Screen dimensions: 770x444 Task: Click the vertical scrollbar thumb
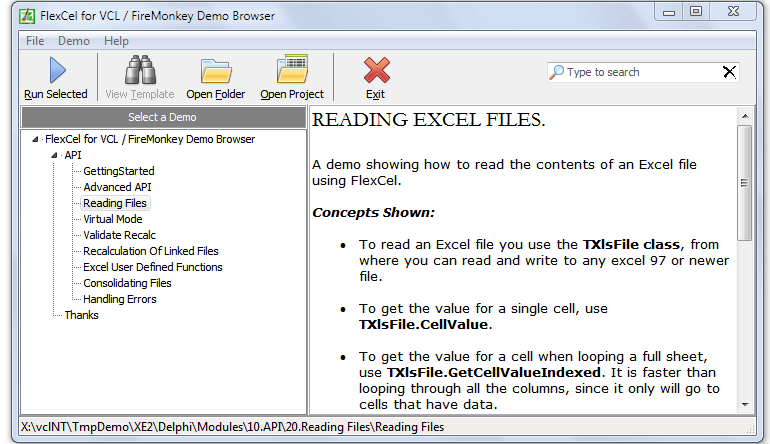click(745, 183)
